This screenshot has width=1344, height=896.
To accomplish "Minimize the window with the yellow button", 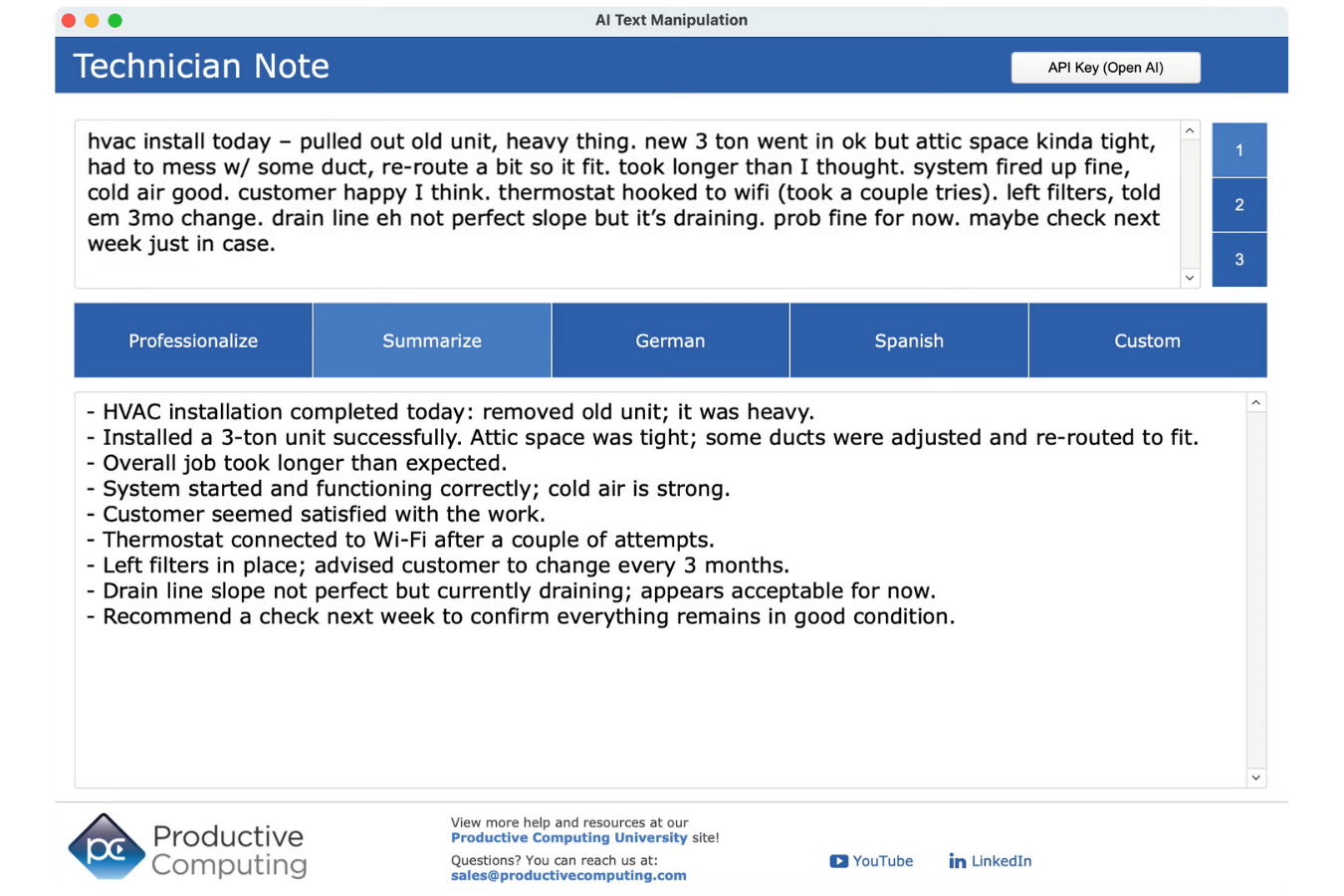I will pos(92,20).
